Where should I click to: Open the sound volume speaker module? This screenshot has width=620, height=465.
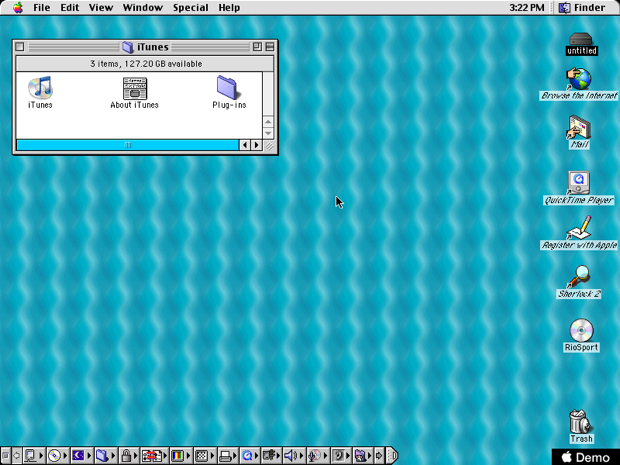(x=294, y=456)
